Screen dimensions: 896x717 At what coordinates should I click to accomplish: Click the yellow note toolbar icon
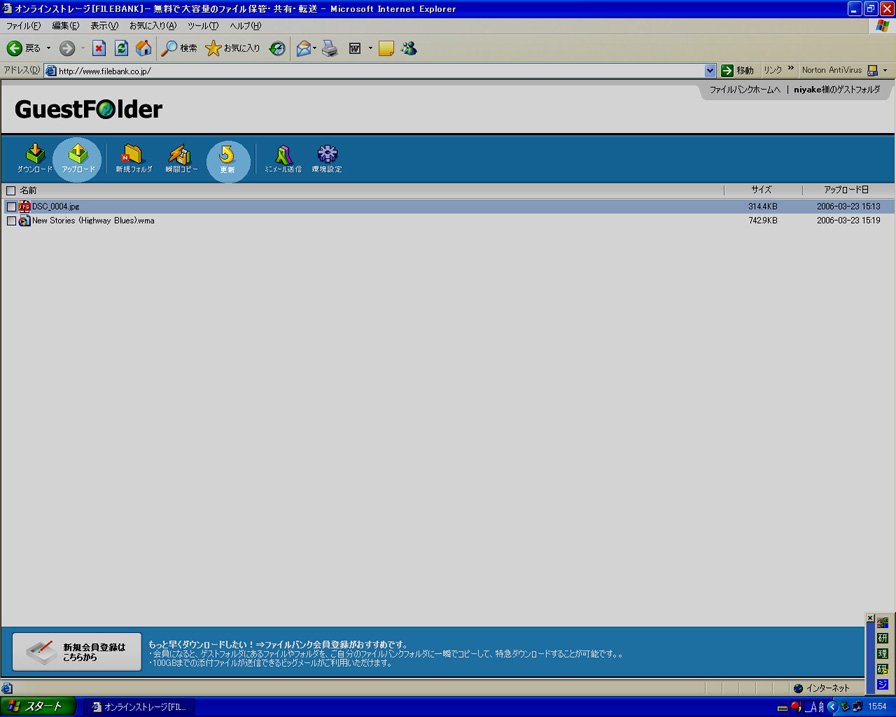[386, 49]
